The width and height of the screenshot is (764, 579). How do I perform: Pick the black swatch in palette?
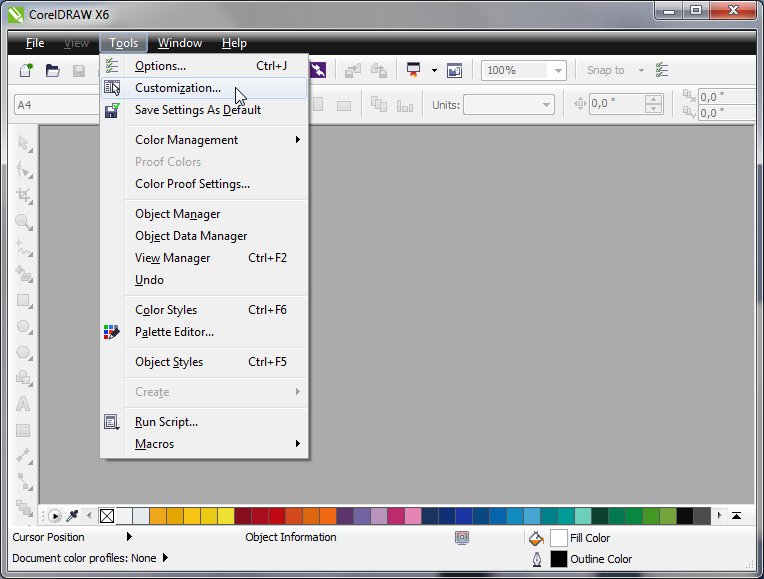(684, 516)
